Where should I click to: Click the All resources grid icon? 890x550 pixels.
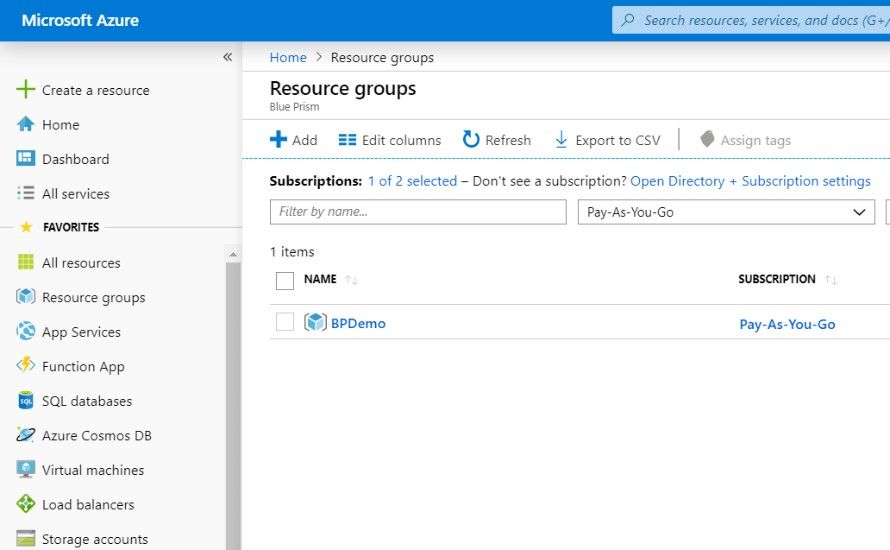click(x=26, y=263)
